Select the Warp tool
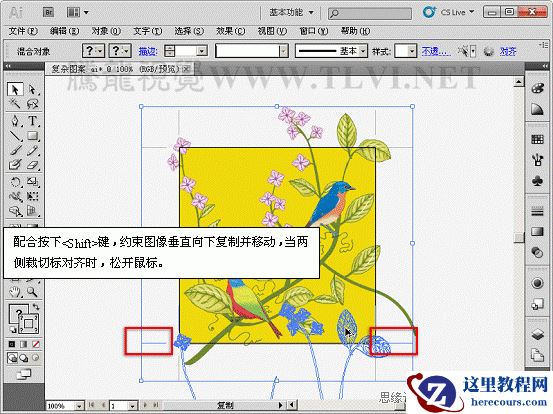The width and height of the screenshot is (553, 414). click(15, 196)
